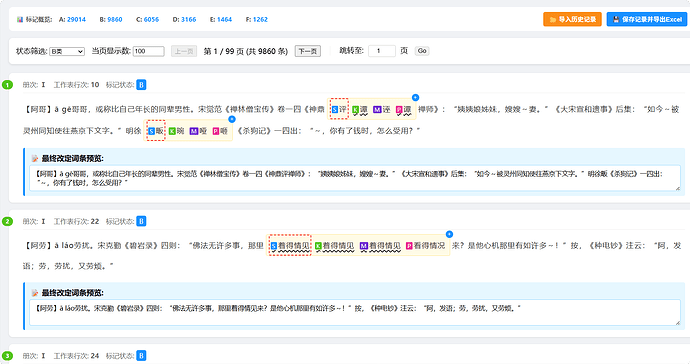Screen dimensions: 690x364
Task: Click the 上一页 button
Action: pyautogui.click(x=184, y=51)
